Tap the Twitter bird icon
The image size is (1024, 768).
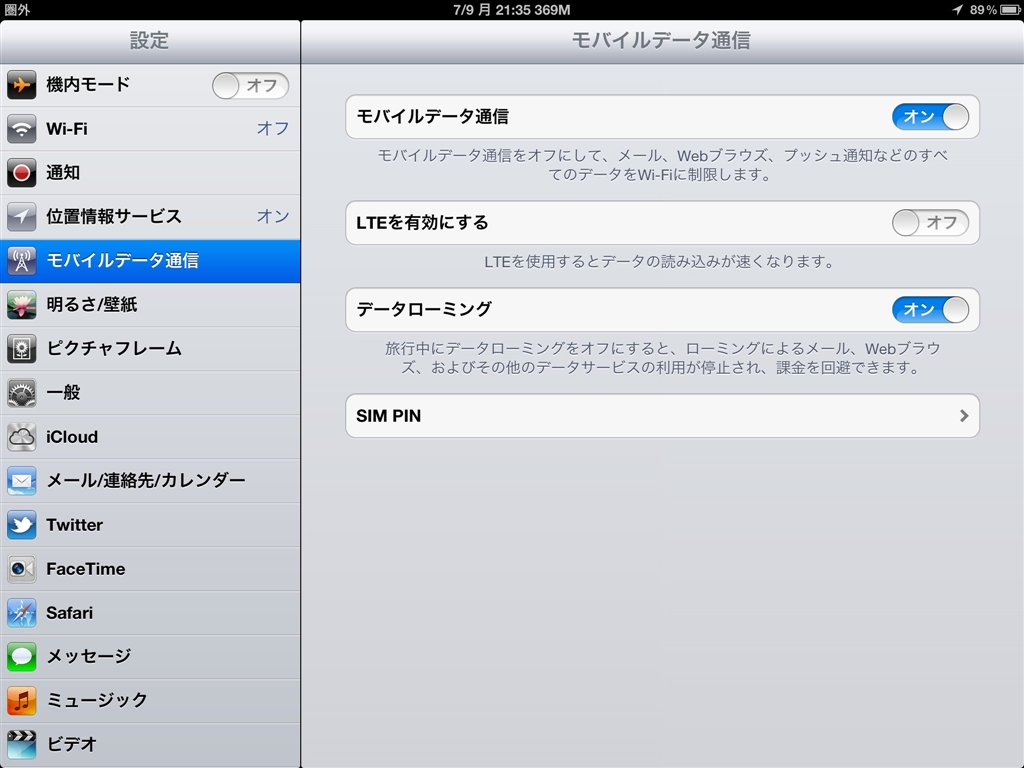[x=22, y=525]
